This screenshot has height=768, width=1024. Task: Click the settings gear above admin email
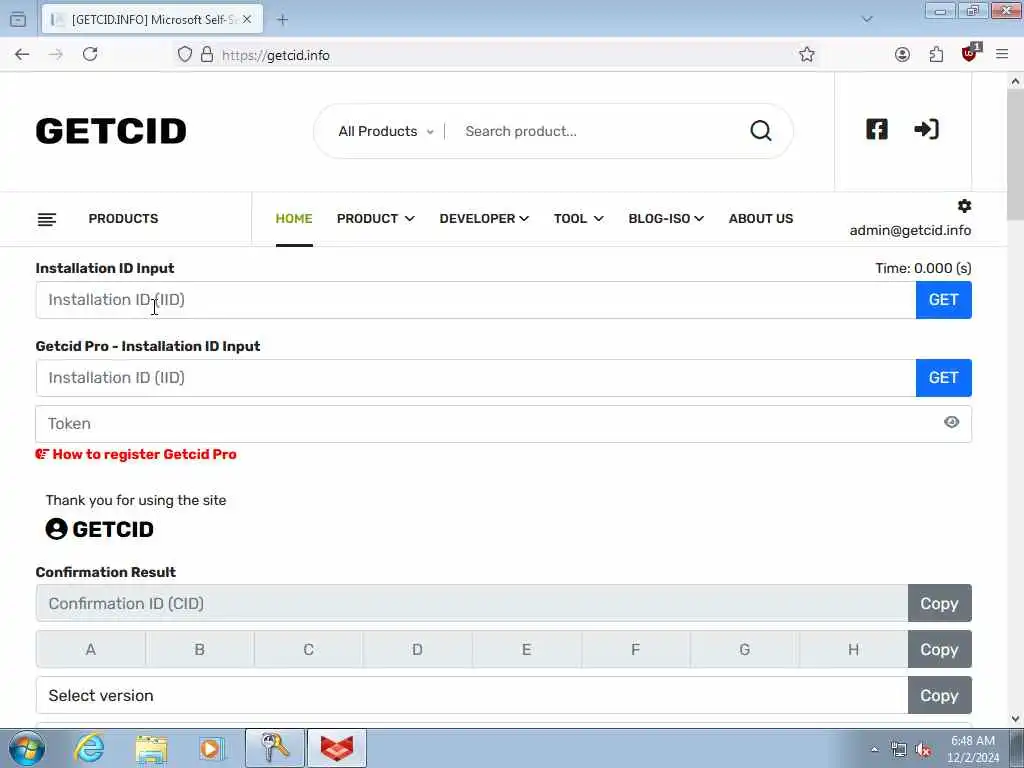coord(964,206)
